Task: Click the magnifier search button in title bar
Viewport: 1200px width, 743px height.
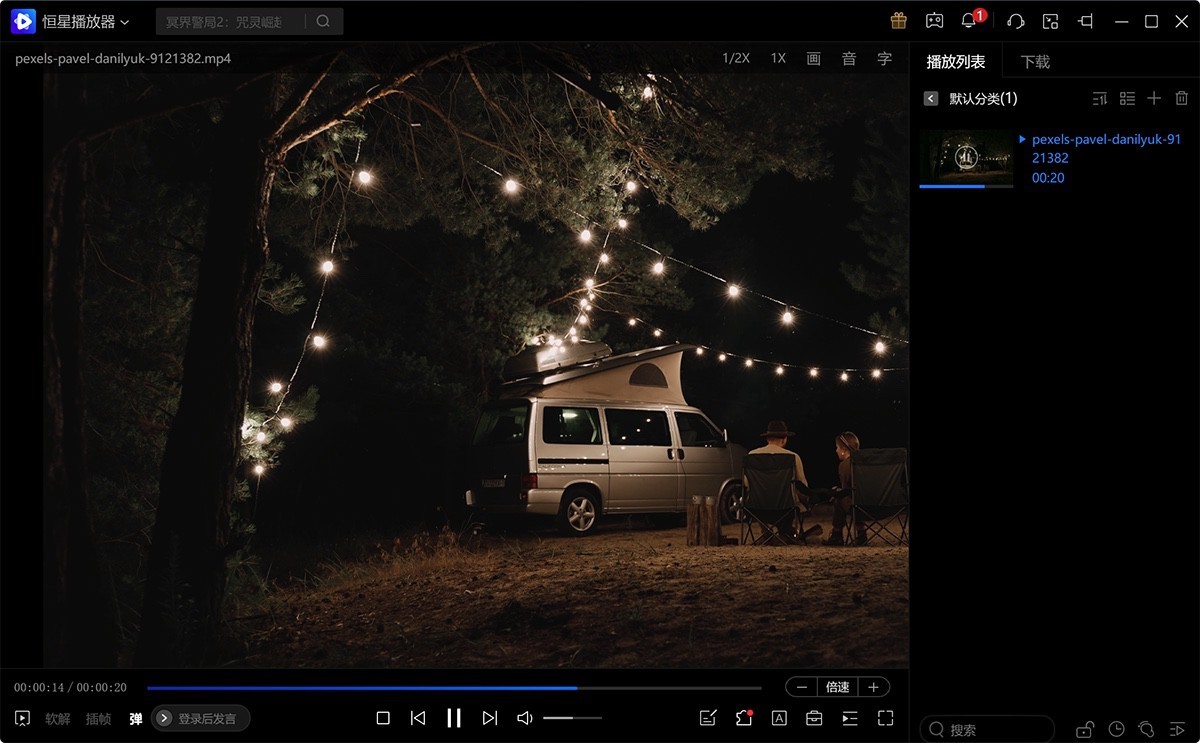Action: pos(323,21)
